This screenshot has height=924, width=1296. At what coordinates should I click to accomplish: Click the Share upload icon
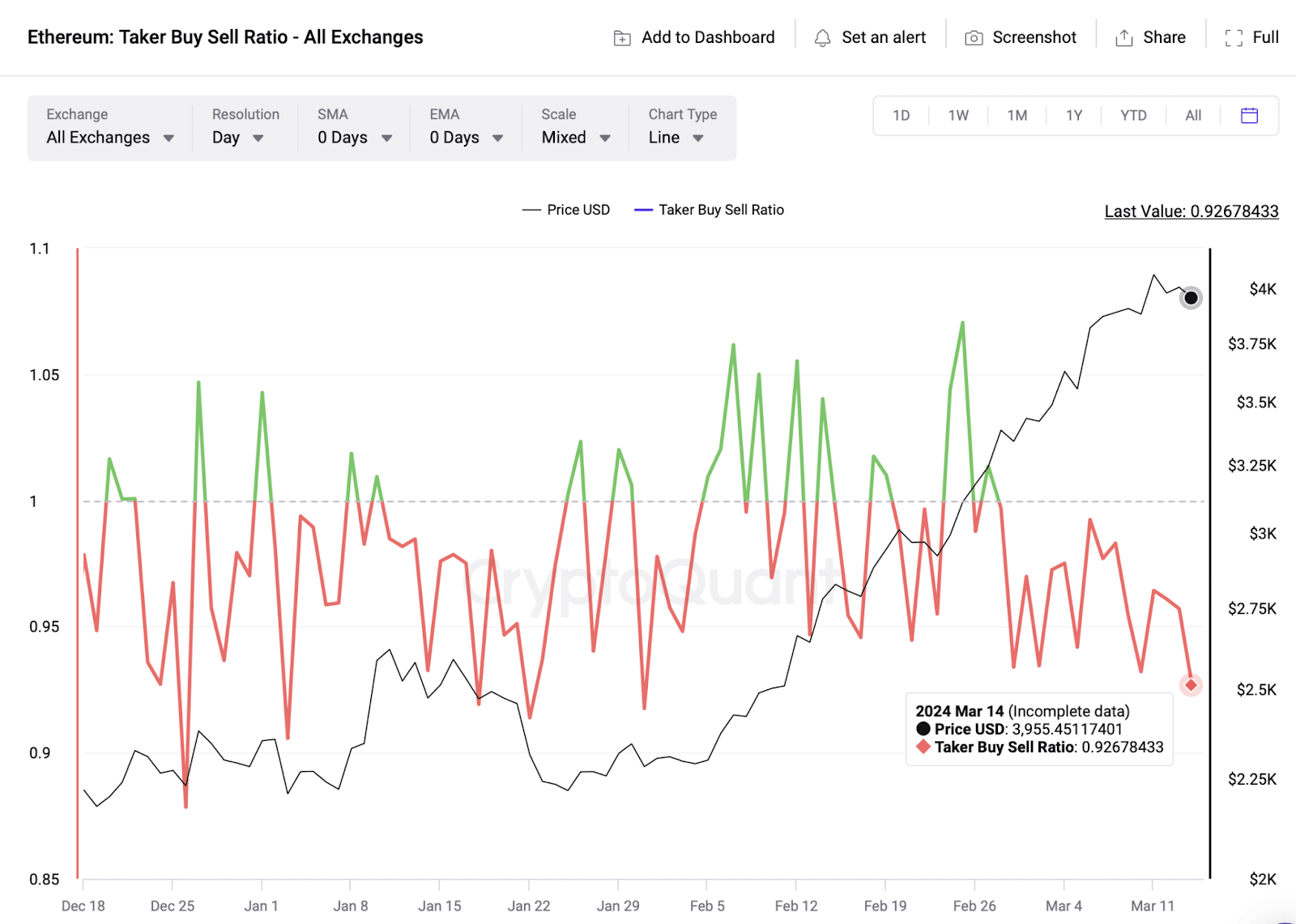pos(1124,38)
